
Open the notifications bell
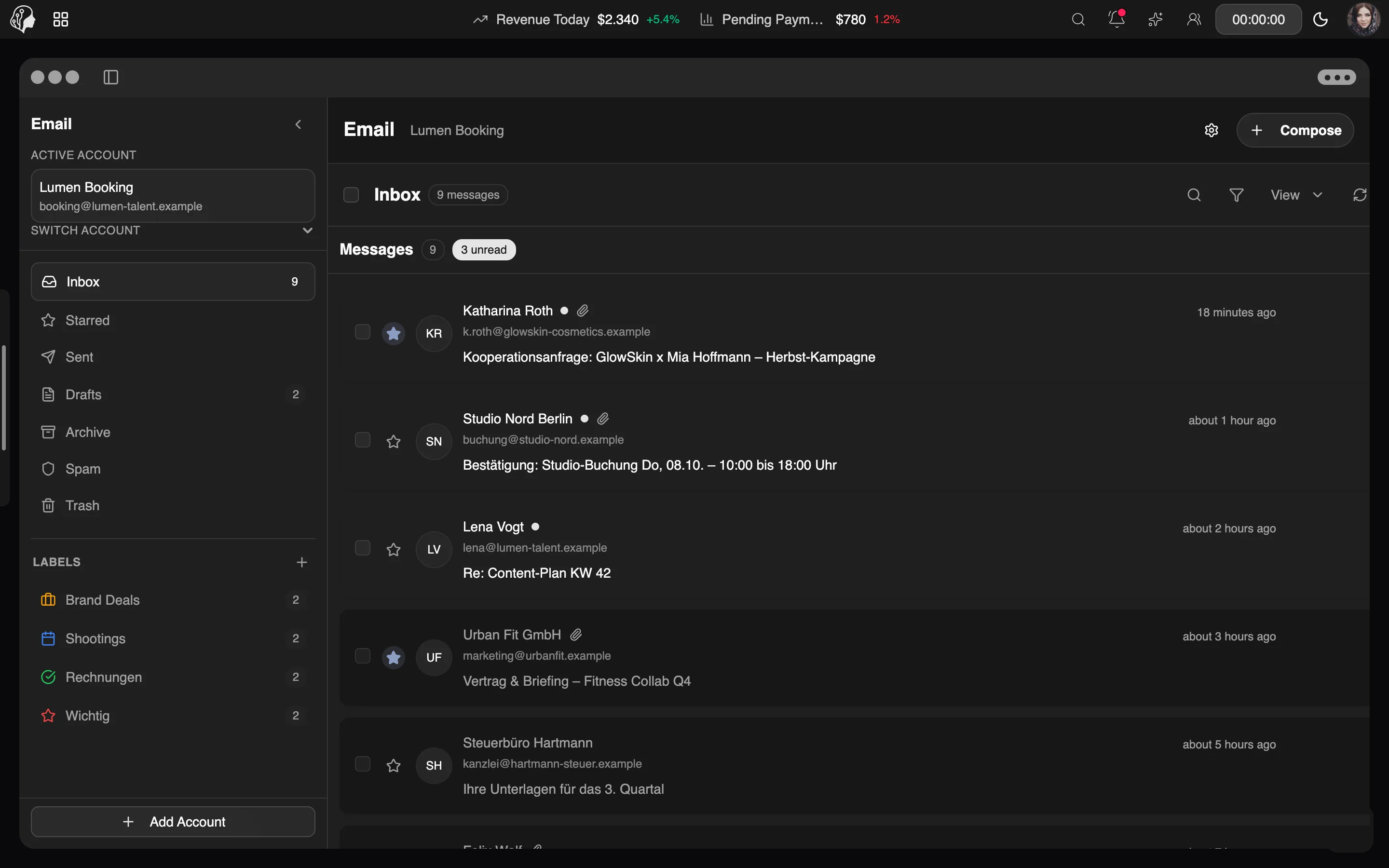(x=1117, y=19)
